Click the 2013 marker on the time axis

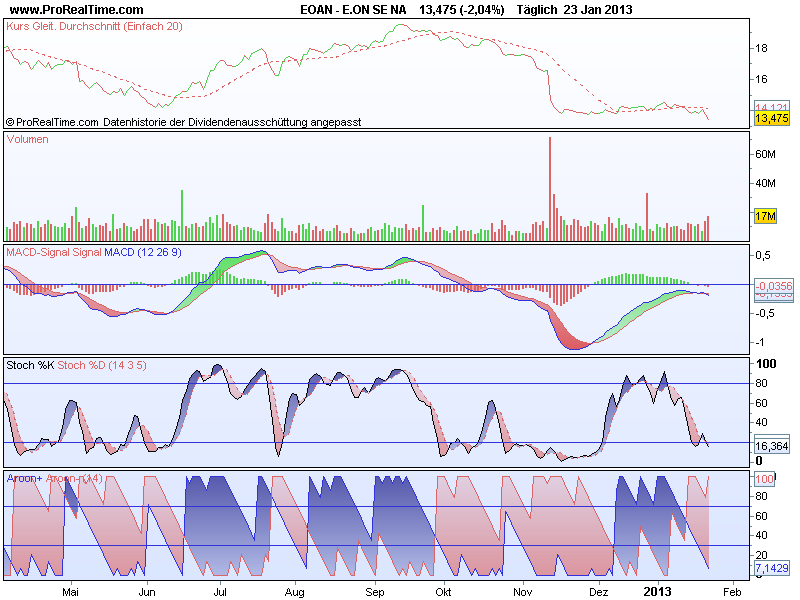(657, 592)
